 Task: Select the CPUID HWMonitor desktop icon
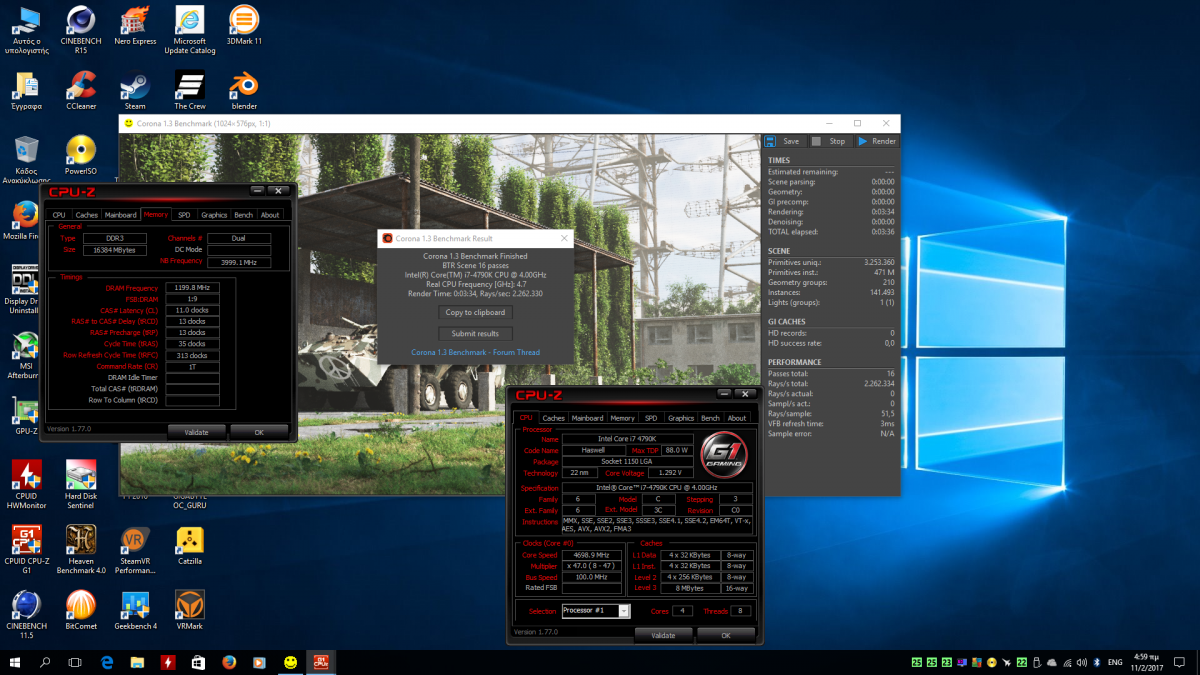(x=26, y=485)
